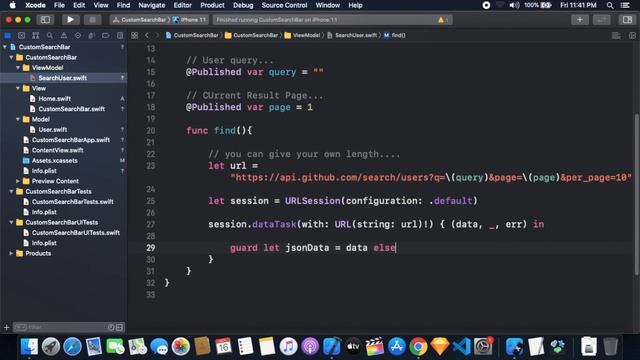
Task: Open the Product menu
Action: coord(212,5)
